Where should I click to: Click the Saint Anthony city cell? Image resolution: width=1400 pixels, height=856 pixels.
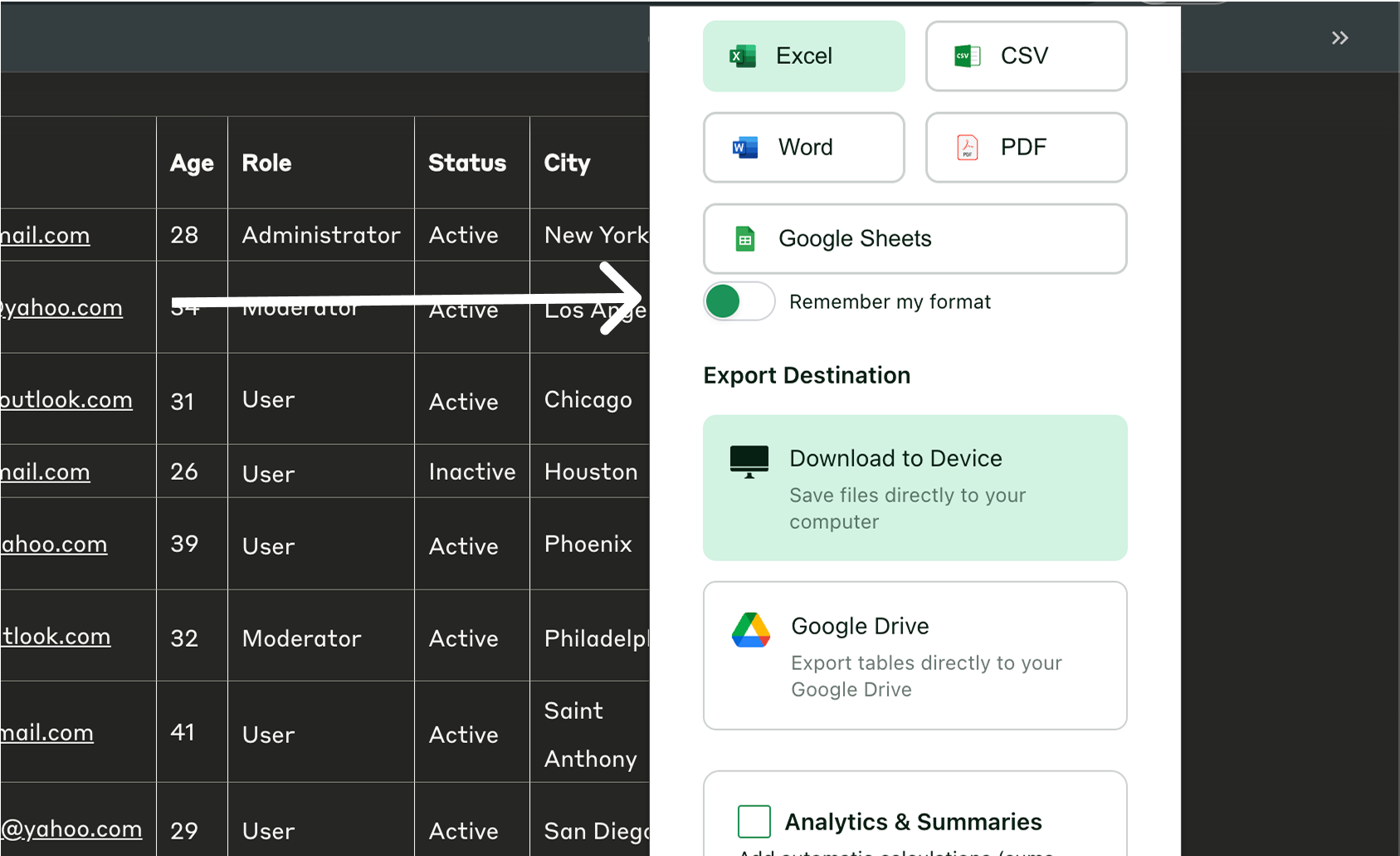[589, 734]
